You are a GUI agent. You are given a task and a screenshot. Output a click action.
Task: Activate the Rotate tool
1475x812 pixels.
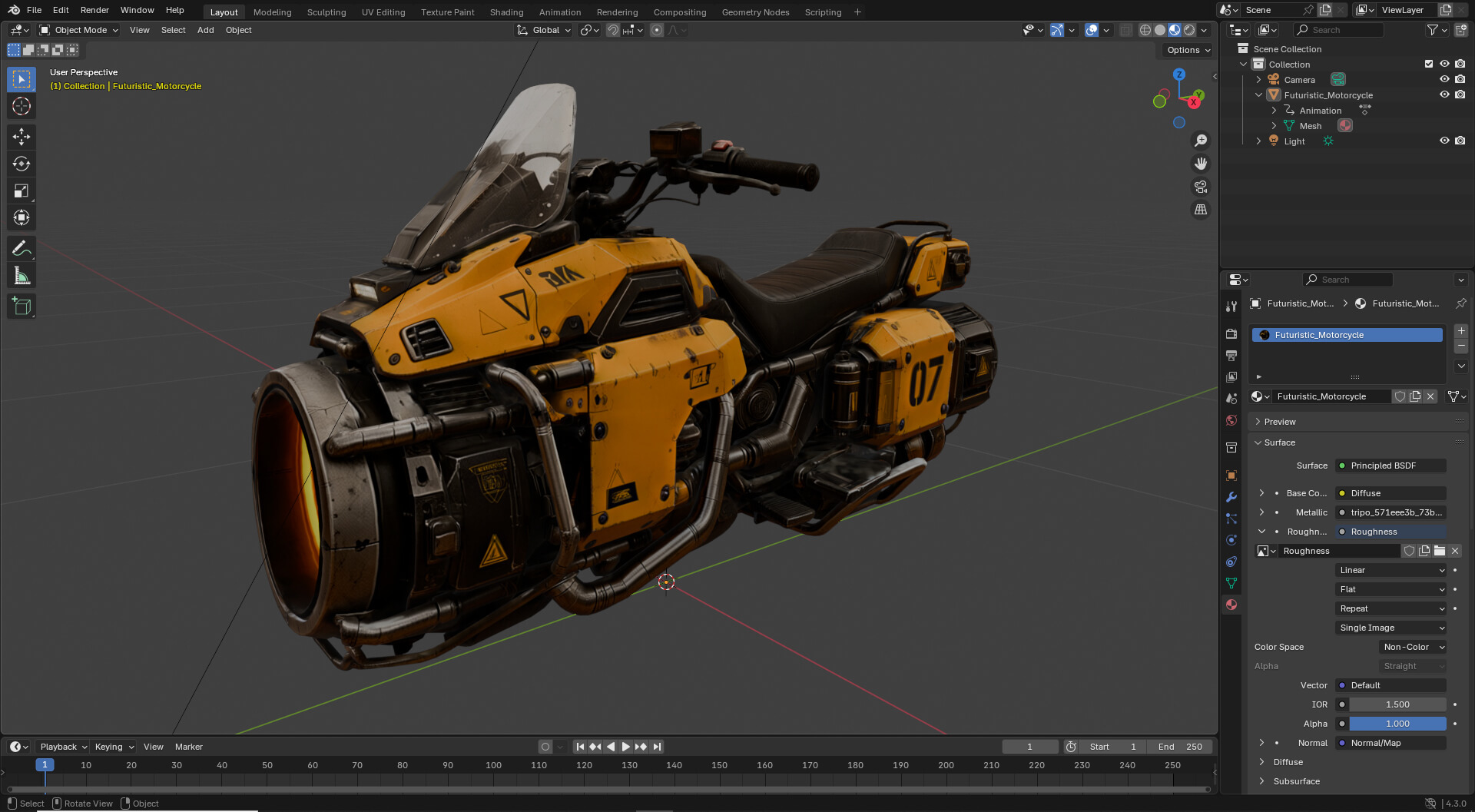(x=22, y=164)
